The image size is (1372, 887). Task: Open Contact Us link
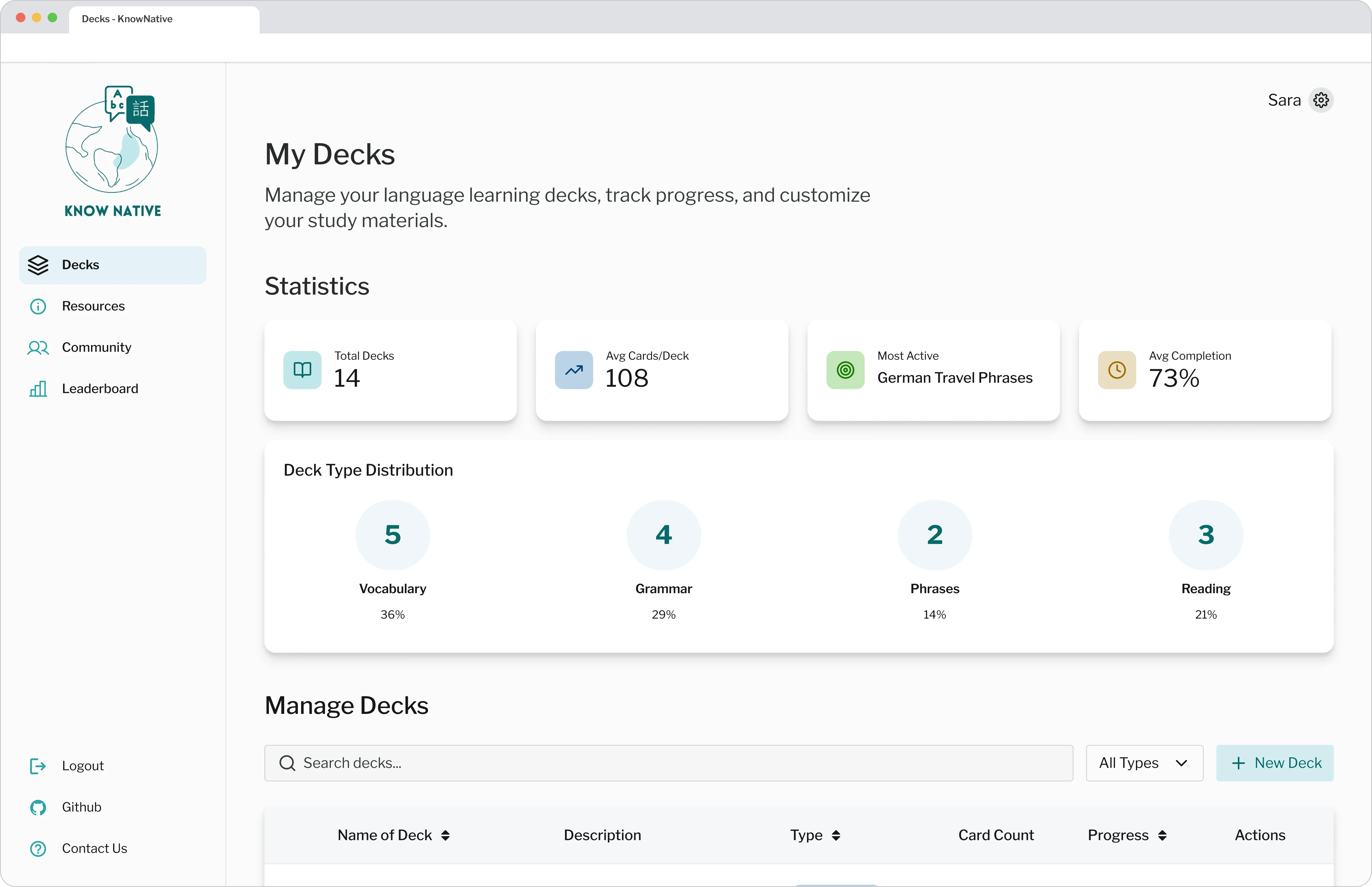(94, 849)
